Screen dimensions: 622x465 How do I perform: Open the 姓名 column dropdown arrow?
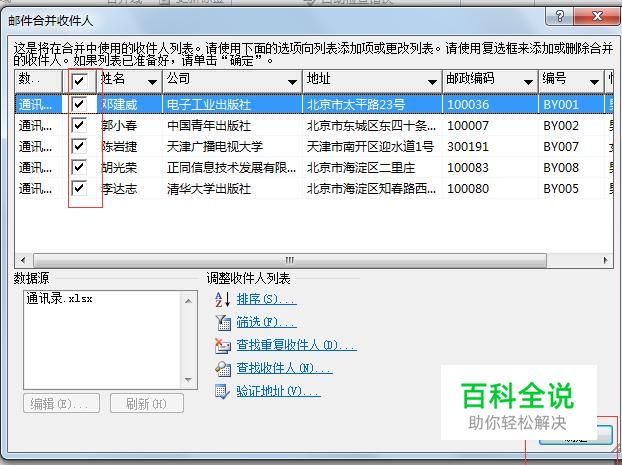pos(152,82)
